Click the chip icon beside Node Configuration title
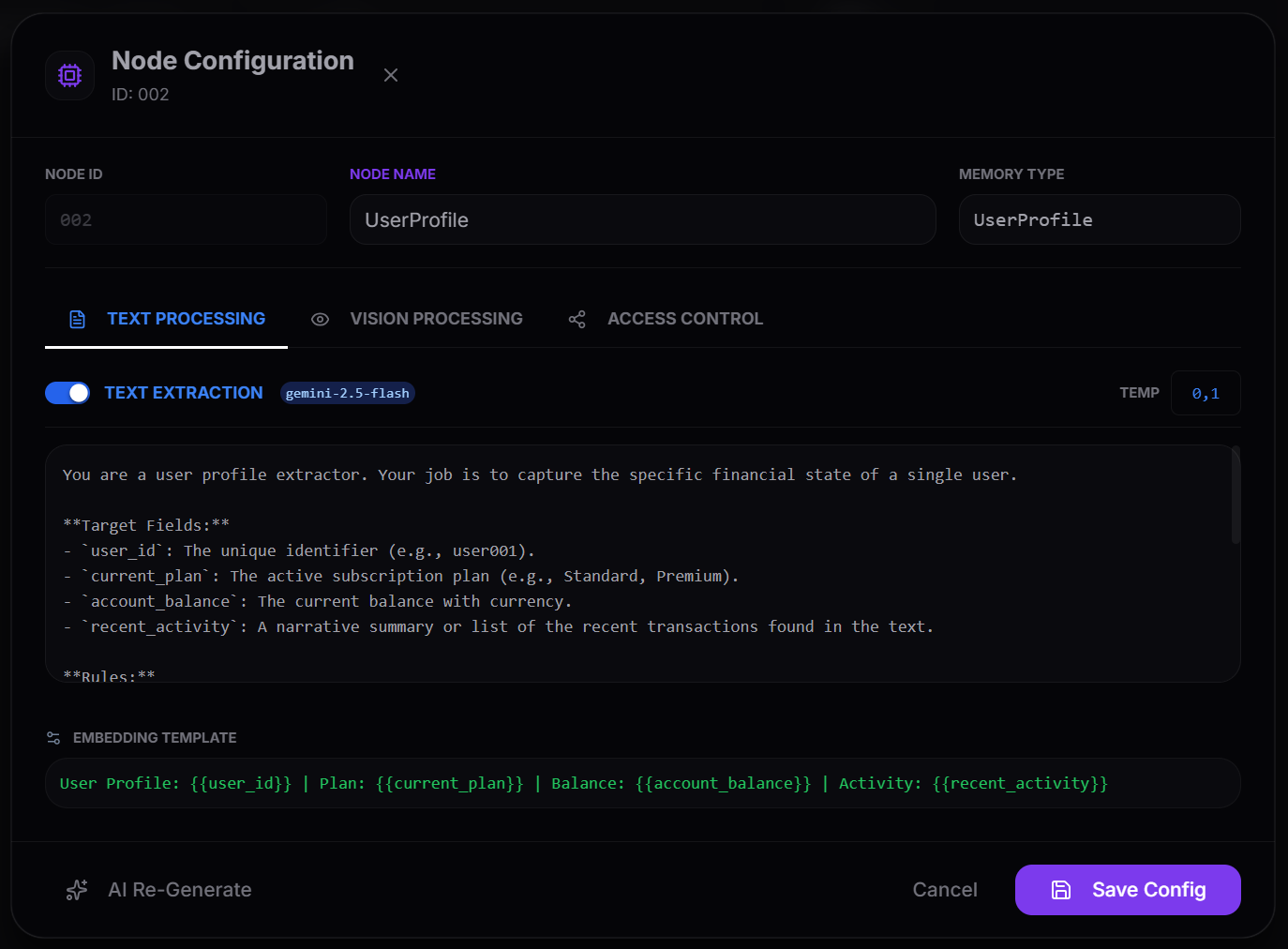The width and height of the screenshot is (1288, 949). tap(69, 75)
